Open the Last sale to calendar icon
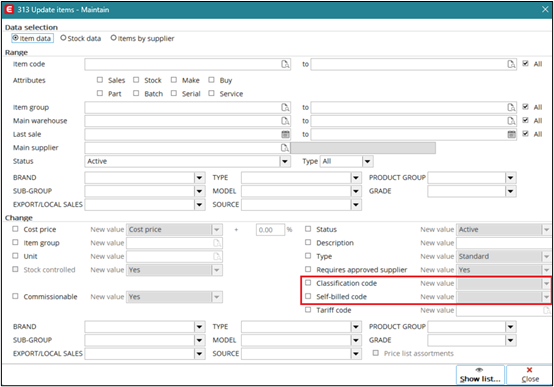This screenshot has width=554, height=387. (x=511, y=134)
